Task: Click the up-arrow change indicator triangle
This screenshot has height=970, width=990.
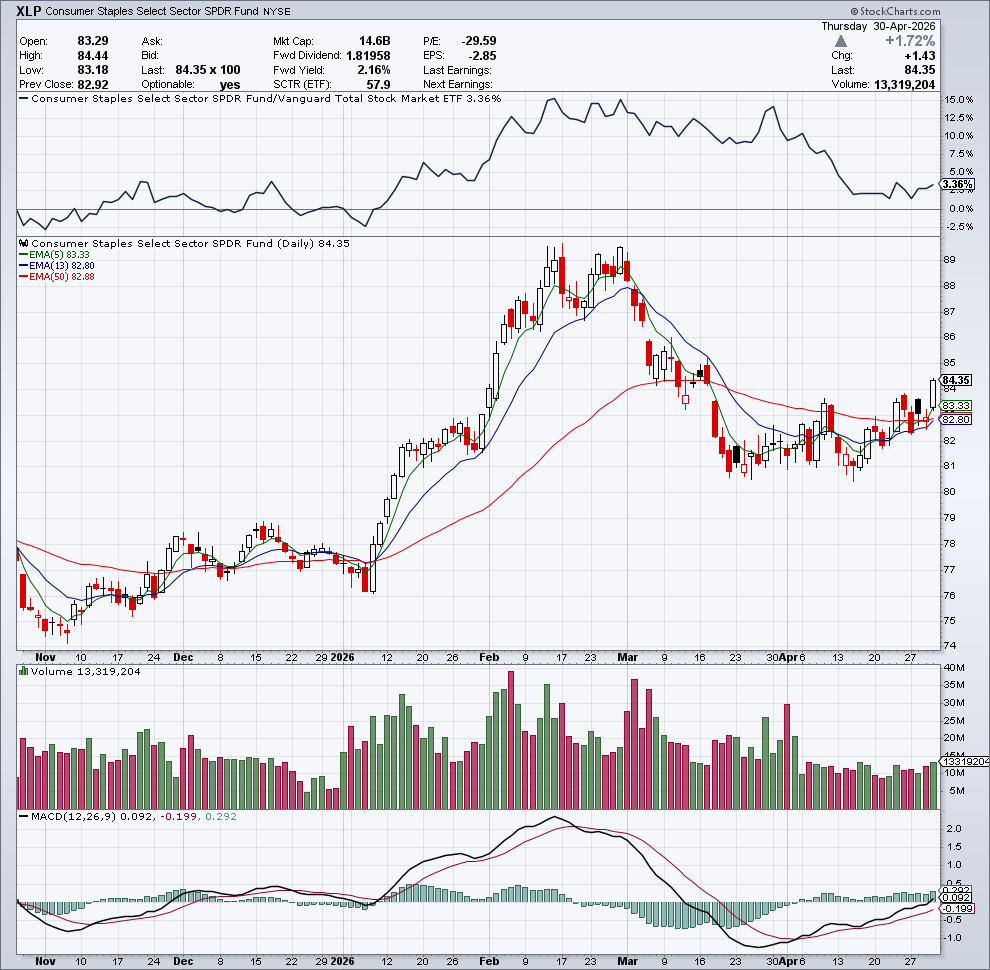Action: (840, 41)
